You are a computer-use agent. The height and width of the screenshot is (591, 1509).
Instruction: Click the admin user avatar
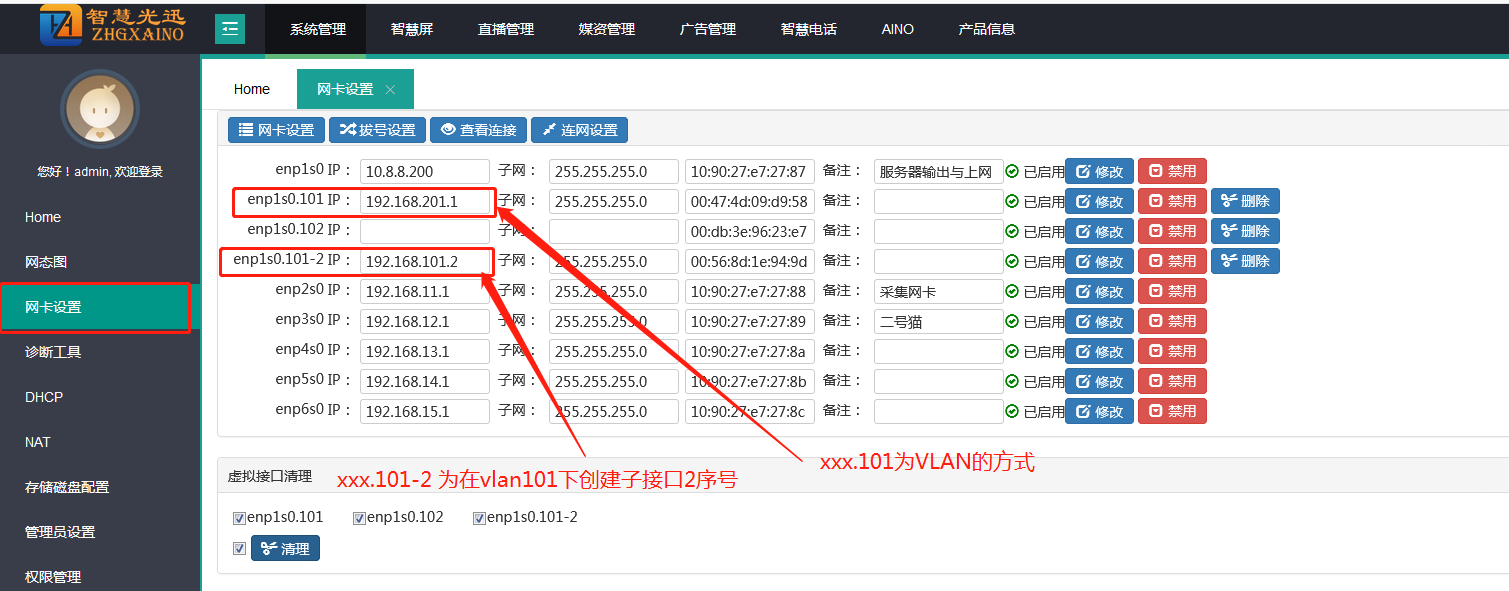[99, 110]
